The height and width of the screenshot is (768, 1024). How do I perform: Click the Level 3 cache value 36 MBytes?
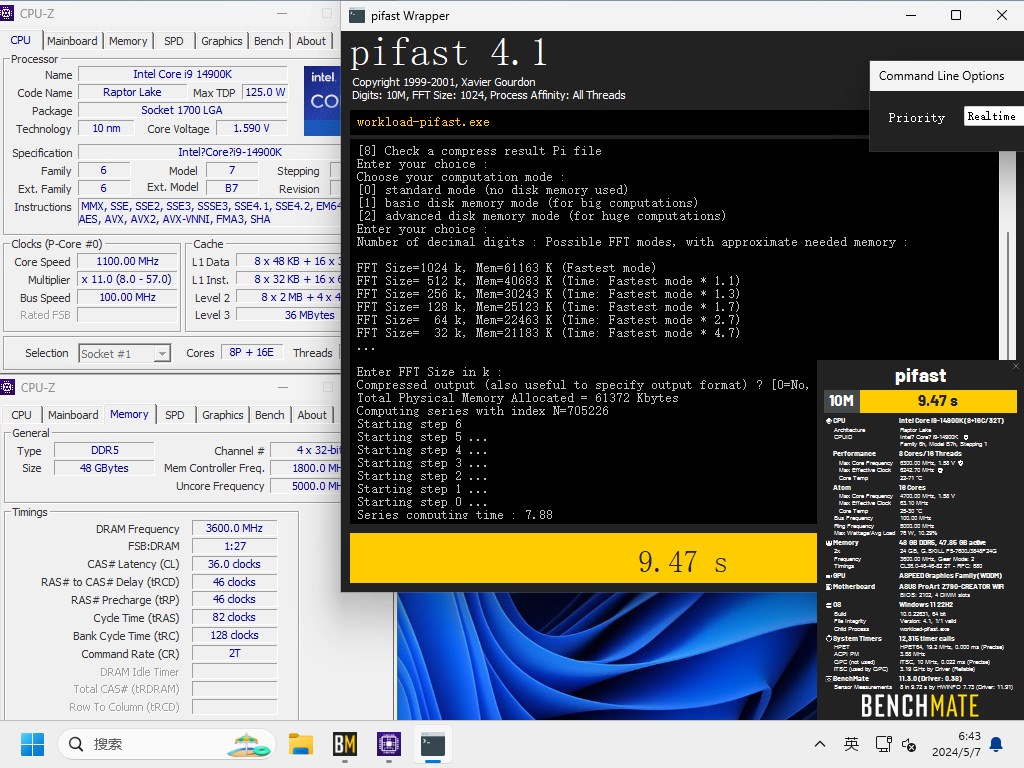coord(288,315)
